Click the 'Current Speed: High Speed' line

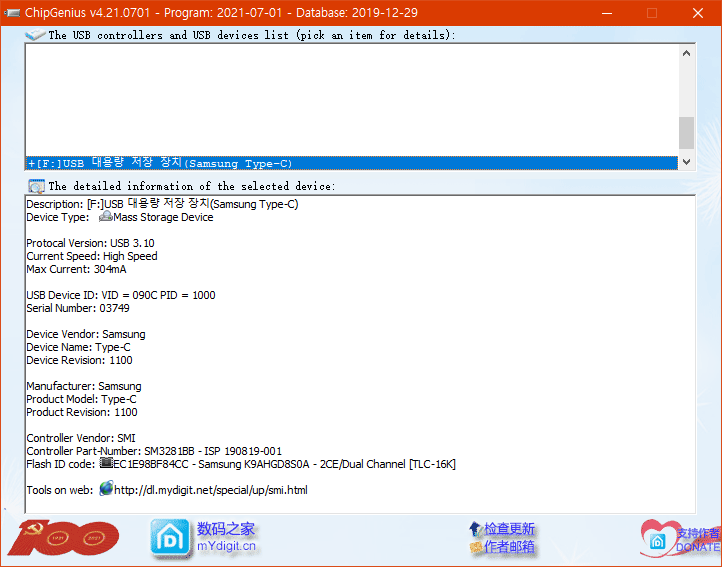coord(92,256)
